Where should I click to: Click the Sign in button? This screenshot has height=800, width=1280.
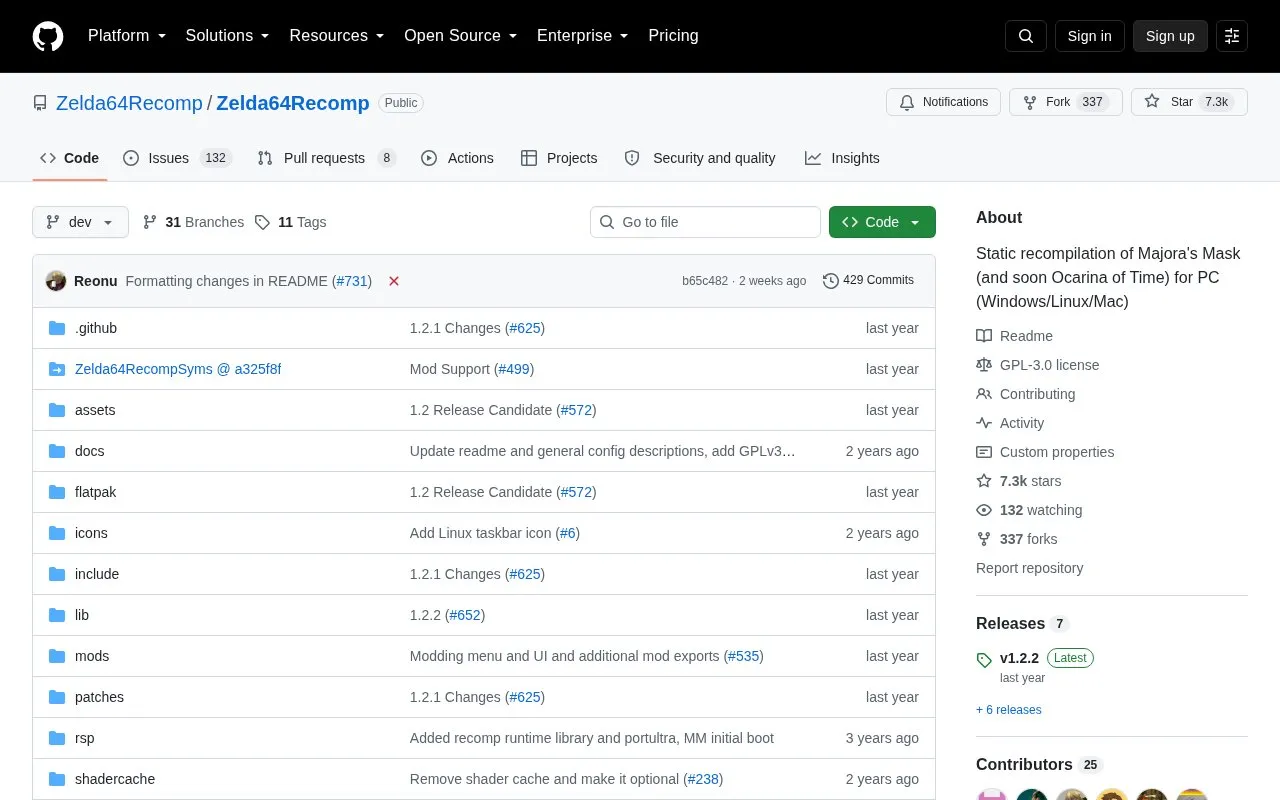pos(1089,36)
